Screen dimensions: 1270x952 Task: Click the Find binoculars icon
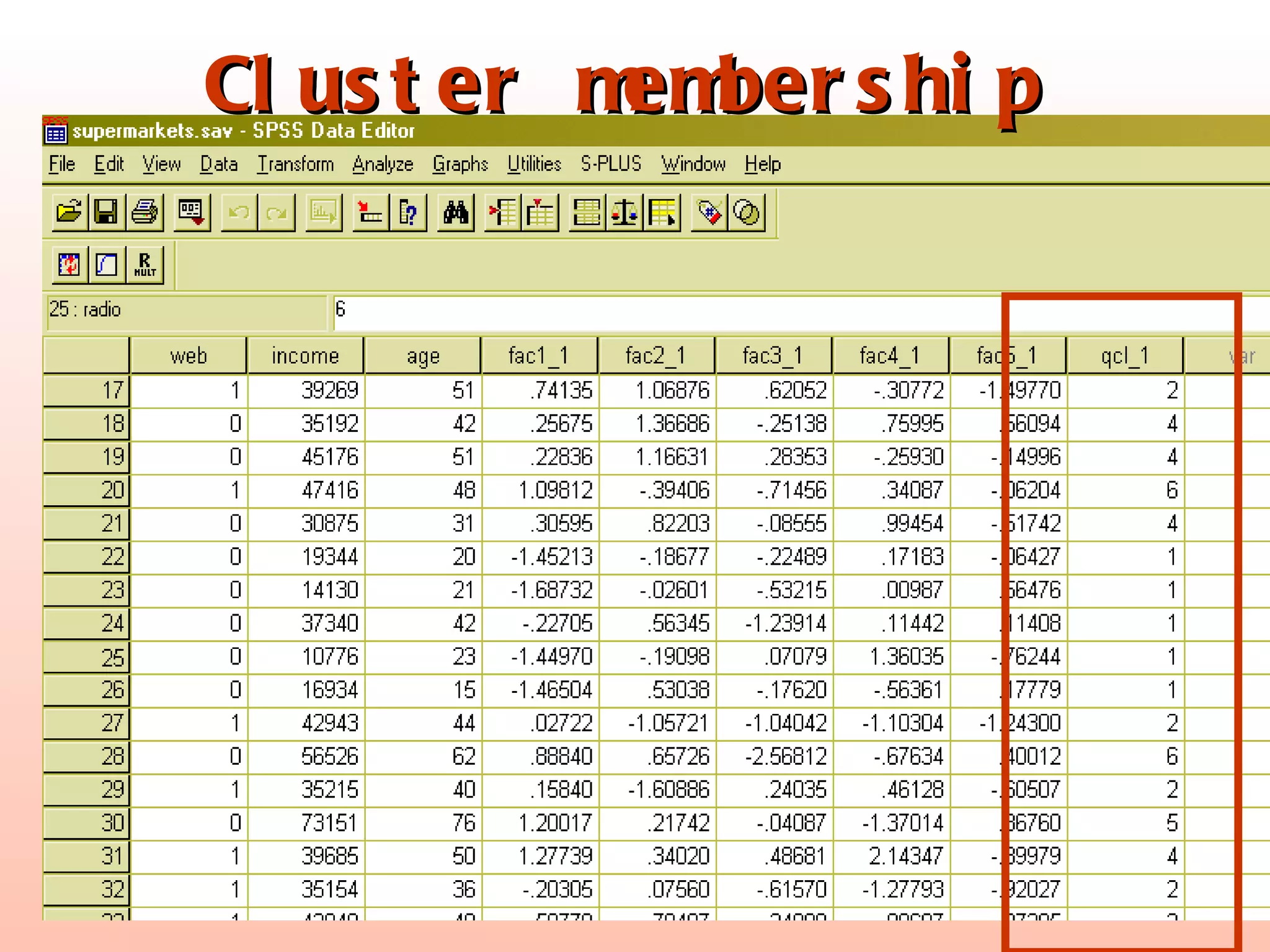455,213
